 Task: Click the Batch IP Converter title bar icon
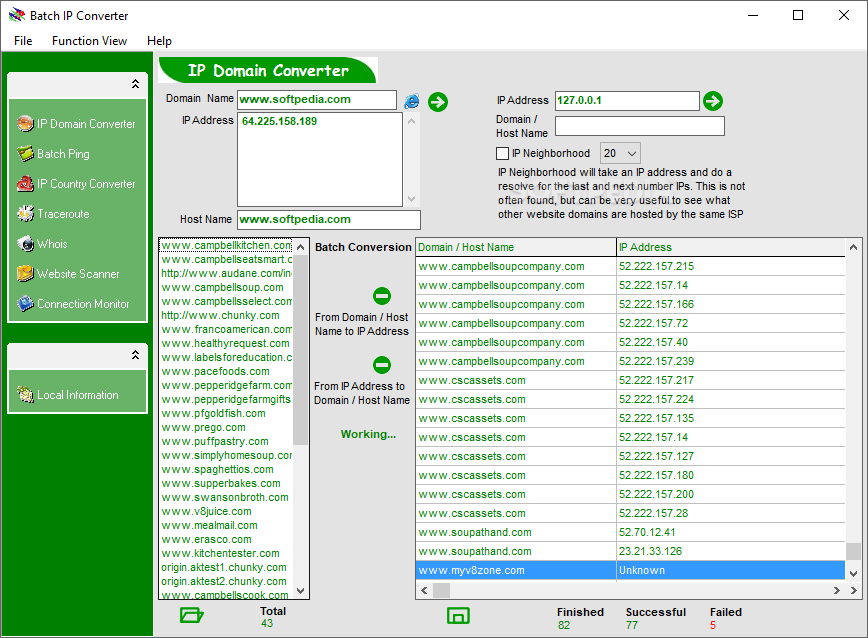17,15
